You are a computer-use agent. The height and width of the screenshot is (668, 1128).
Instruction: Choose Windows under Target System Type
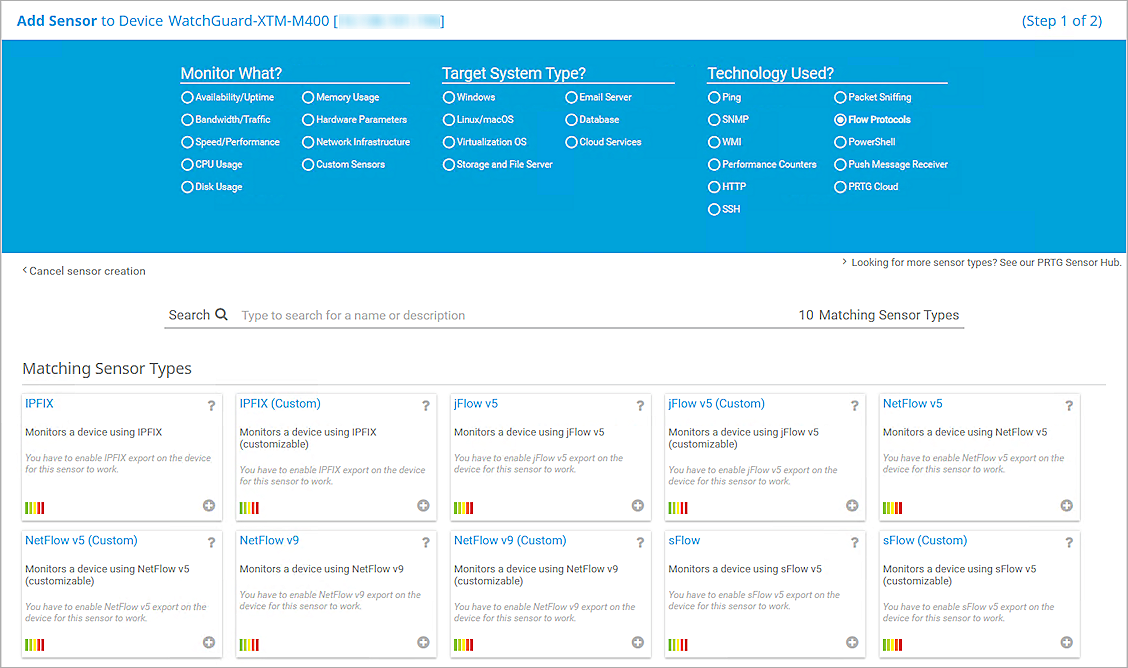pyautogui.click(x=449, y=97)
